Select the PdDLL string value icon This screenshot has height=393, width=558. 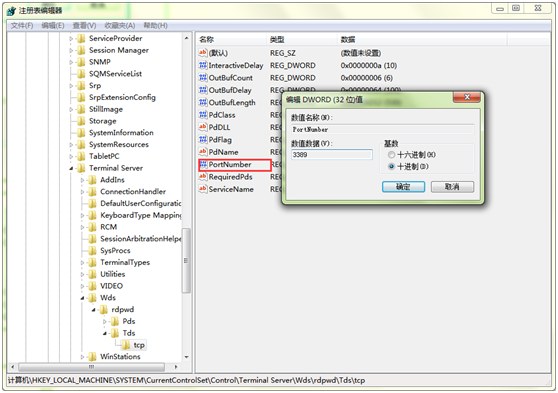click(x=203, y=127)
